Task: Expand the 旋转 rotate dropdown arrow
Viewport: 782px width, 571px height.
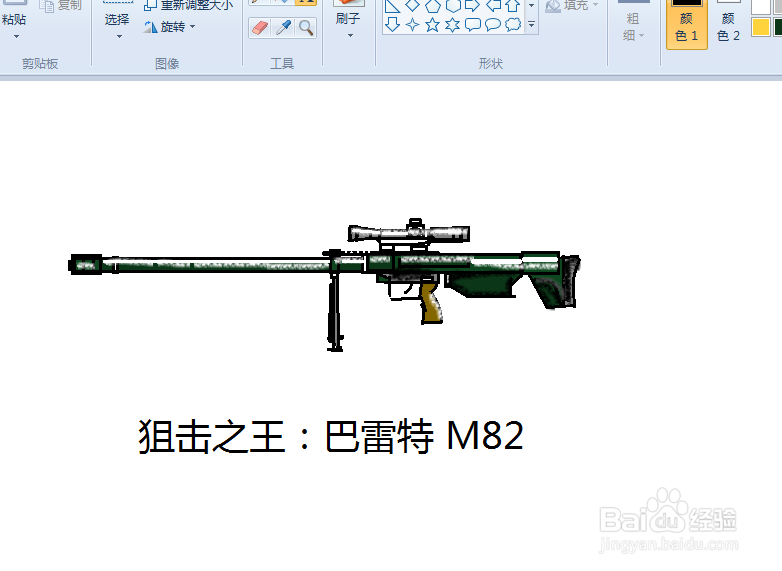Action: click(x=193, y=26)
